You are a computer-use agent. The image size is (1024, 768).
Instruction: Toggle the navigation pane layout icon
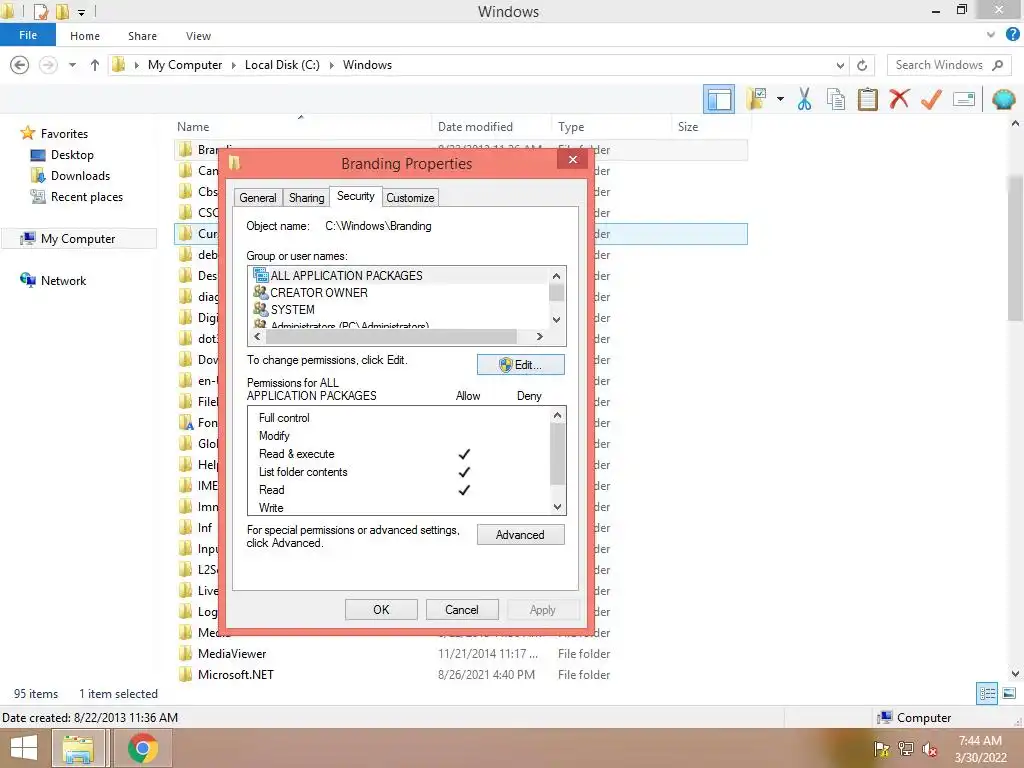point(718,100)
